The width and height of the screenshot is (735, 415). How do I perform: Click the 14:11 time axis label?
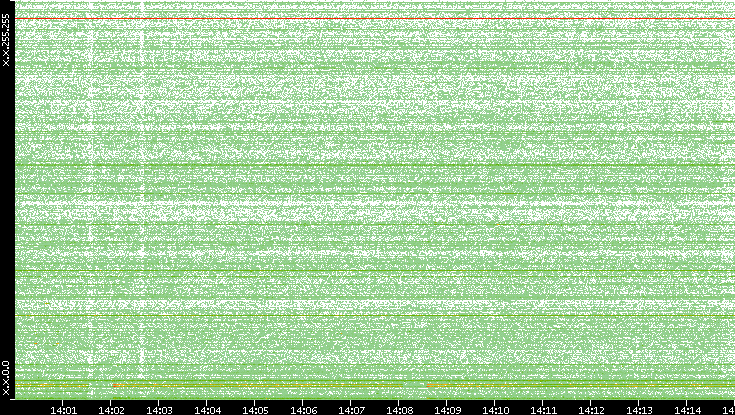[x=544, y=411]
